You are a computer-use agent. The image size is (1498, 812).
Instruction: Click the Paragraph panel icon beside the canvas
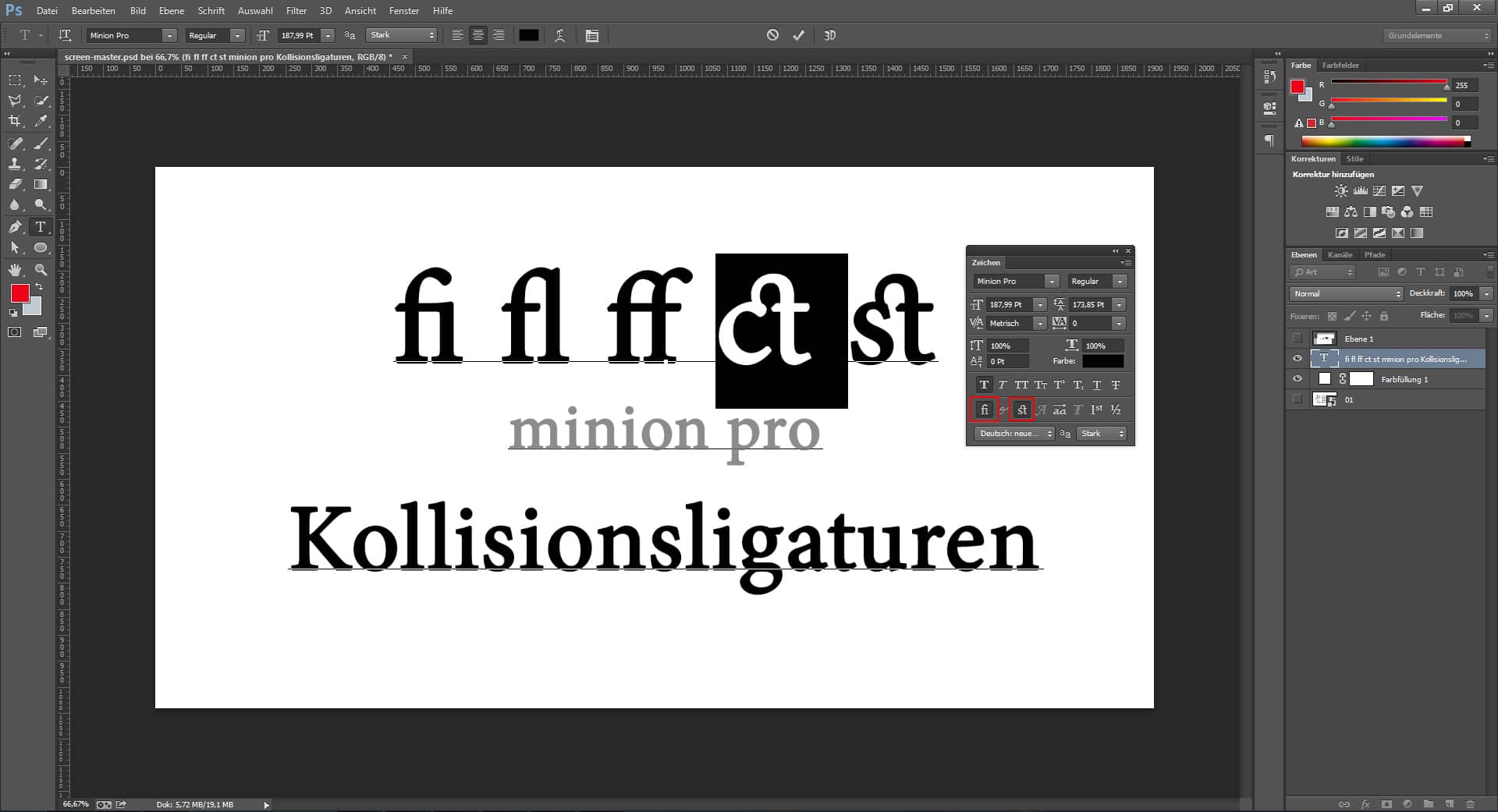1268,140
